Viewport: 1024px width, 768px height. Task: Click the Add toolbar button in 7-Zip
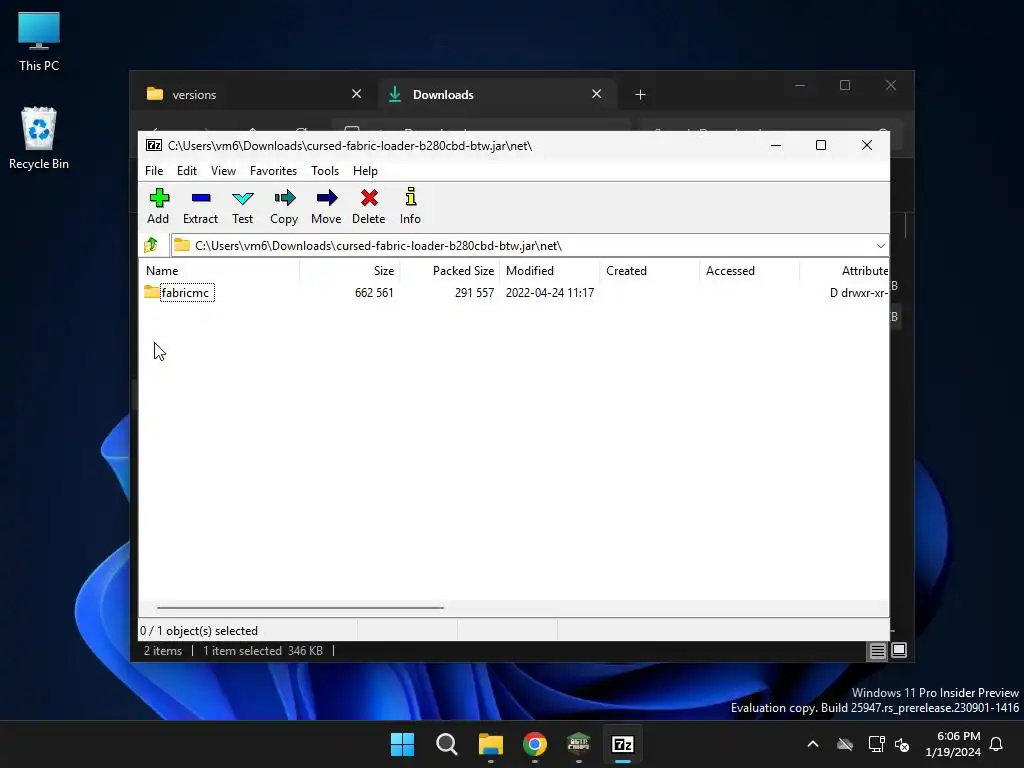(x=158, y=206)
